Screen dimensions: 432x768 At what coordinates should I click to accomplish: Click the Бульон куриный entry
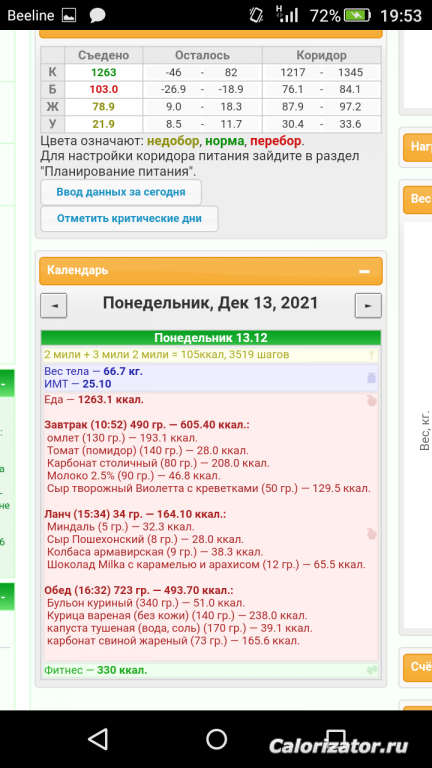[146, 603]
